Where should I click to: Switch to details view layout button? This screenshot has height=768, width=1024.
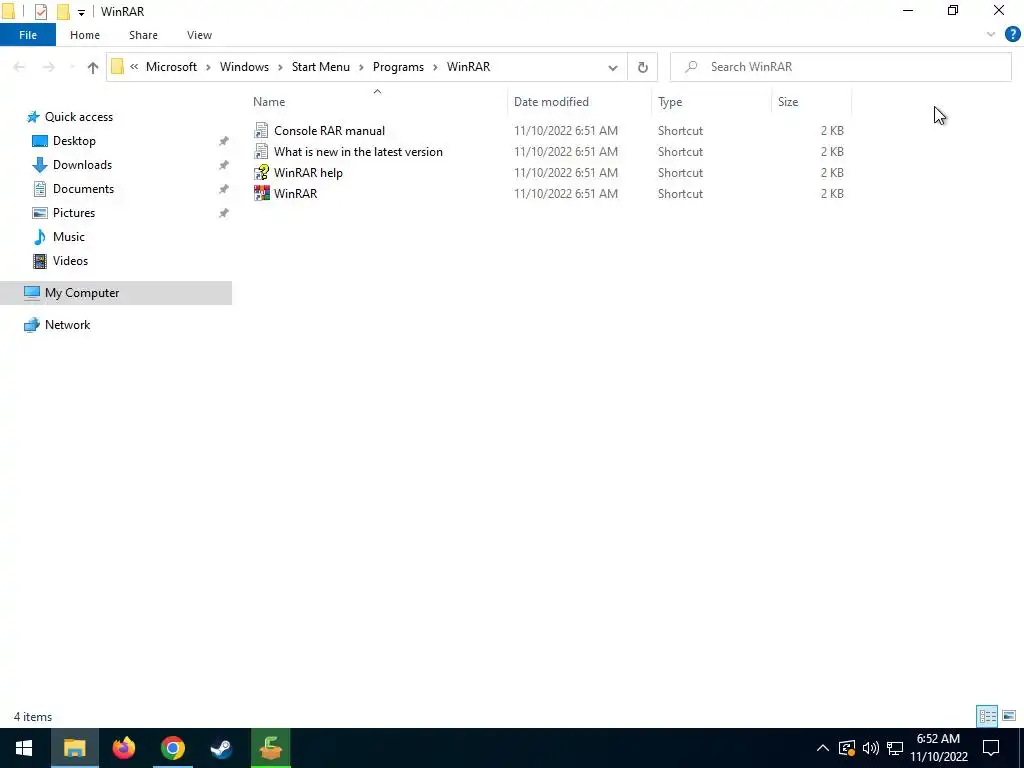pyautogui.click(x=987, y=716)
